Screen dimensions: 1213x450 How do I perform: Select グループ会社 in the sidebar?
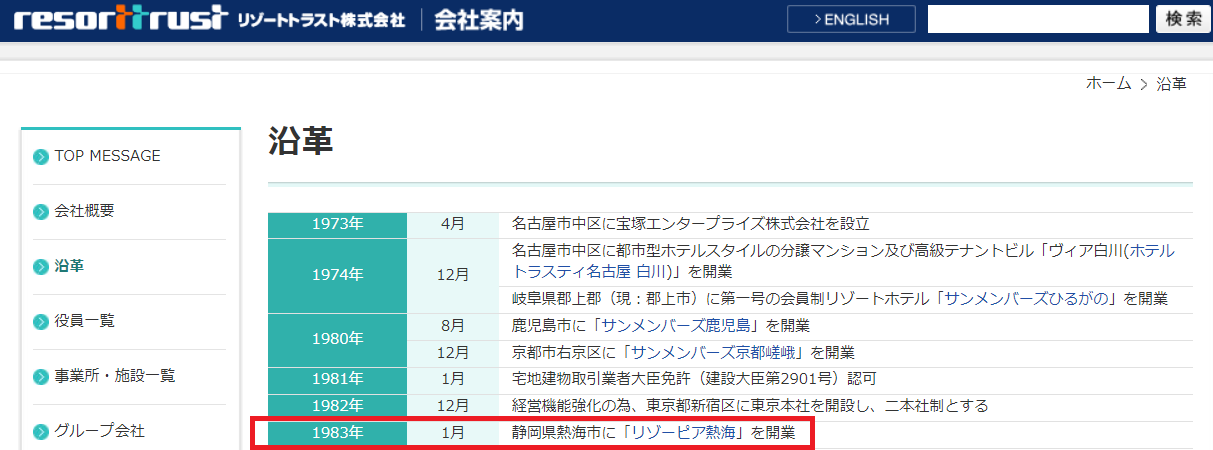coord(100,431)
